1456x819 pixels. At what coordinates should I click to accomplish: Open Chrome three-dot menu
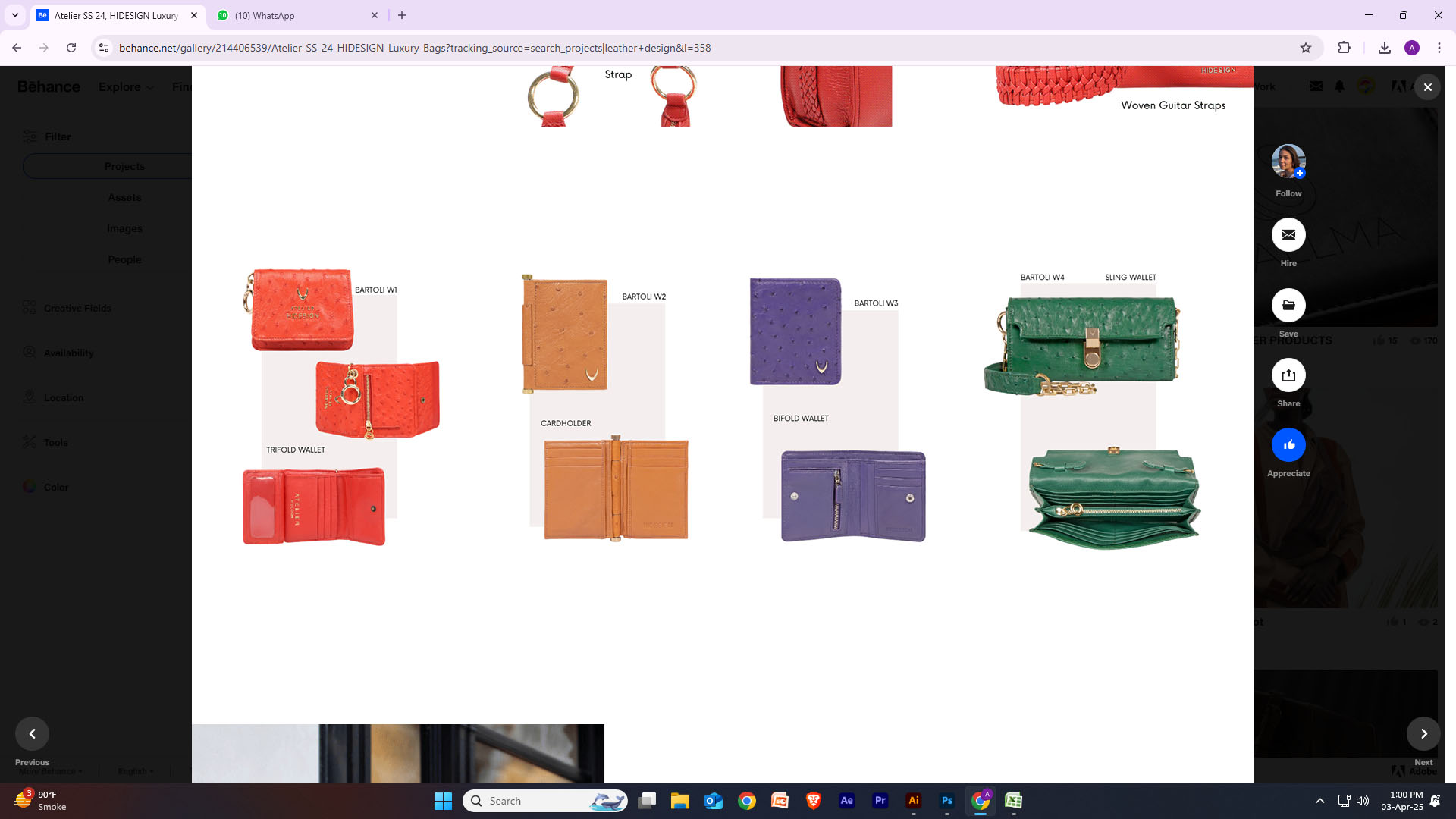pos(1439,48)
